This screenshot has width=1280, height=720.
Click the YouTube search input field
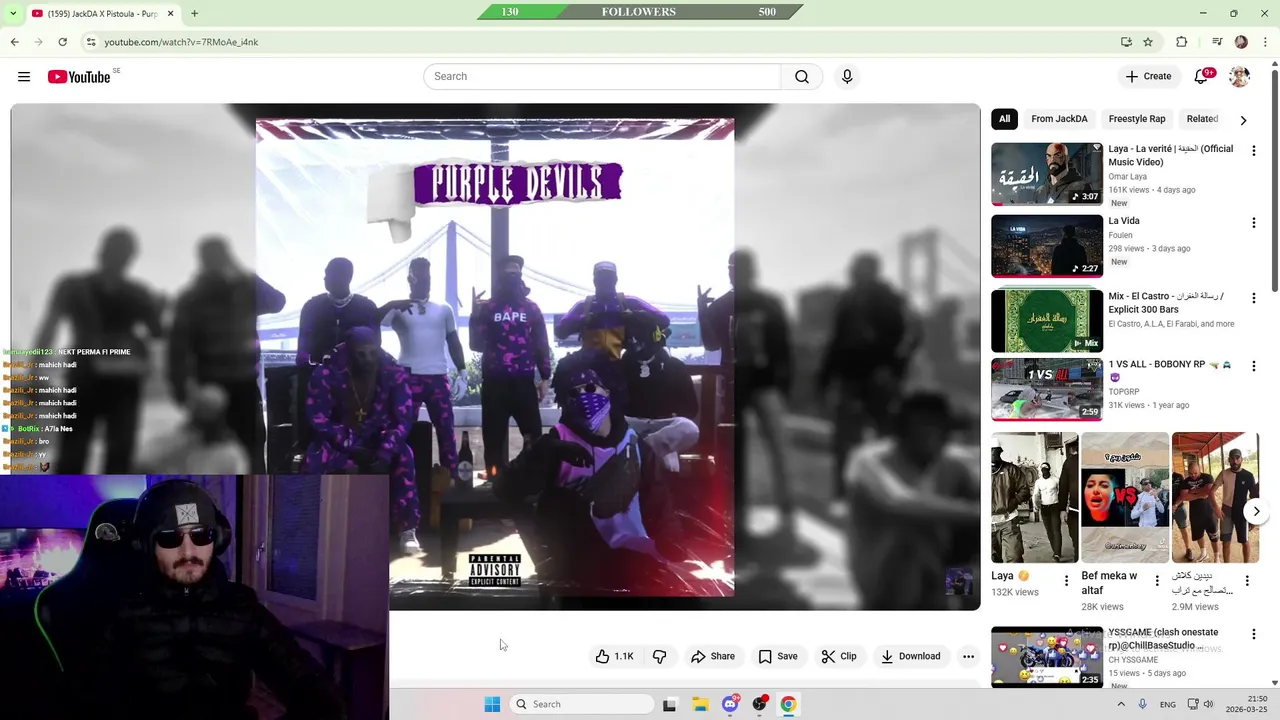coord(602,77)
